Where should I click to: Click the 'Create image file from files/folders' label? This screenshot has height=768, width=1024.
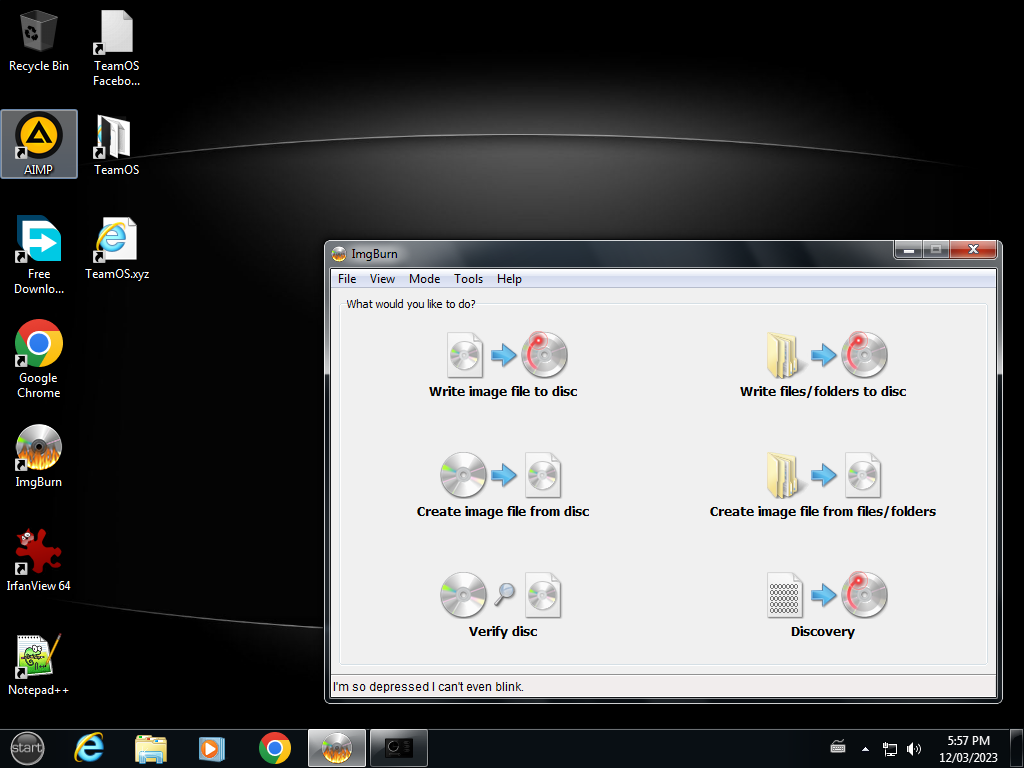(x=823, y=511)
